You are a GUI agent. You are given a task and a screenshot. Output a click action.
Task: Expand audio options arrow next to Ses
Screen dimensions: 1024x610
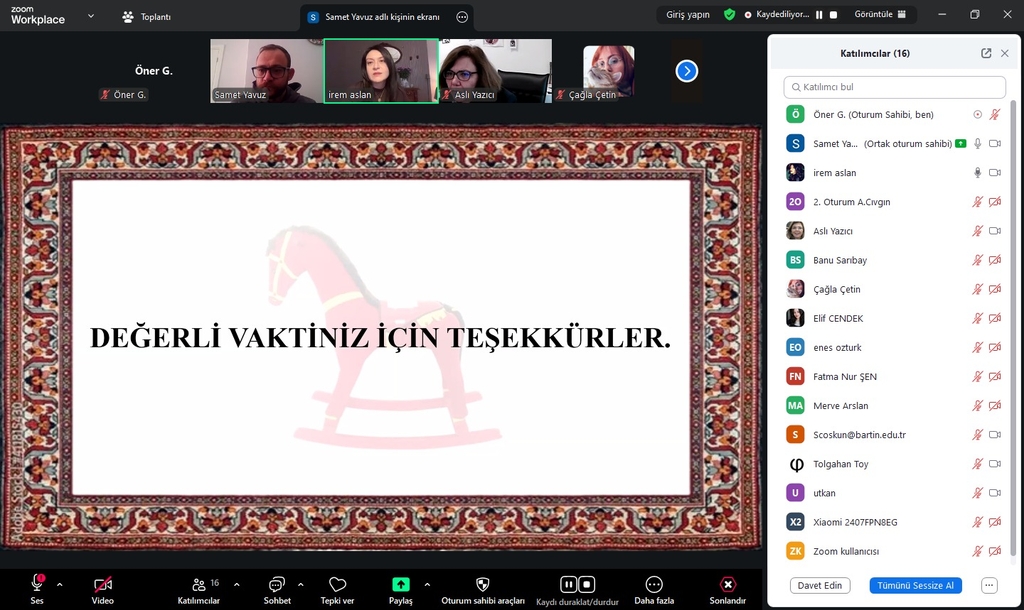(x=59, y=584)
